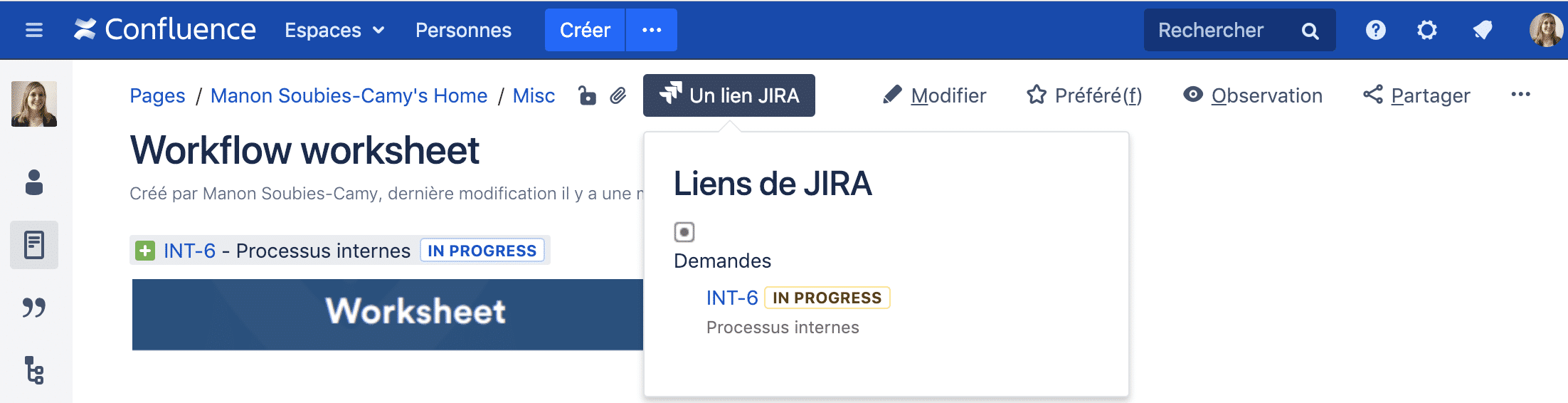Select the sidebar Pages icon

coord(34,245)
